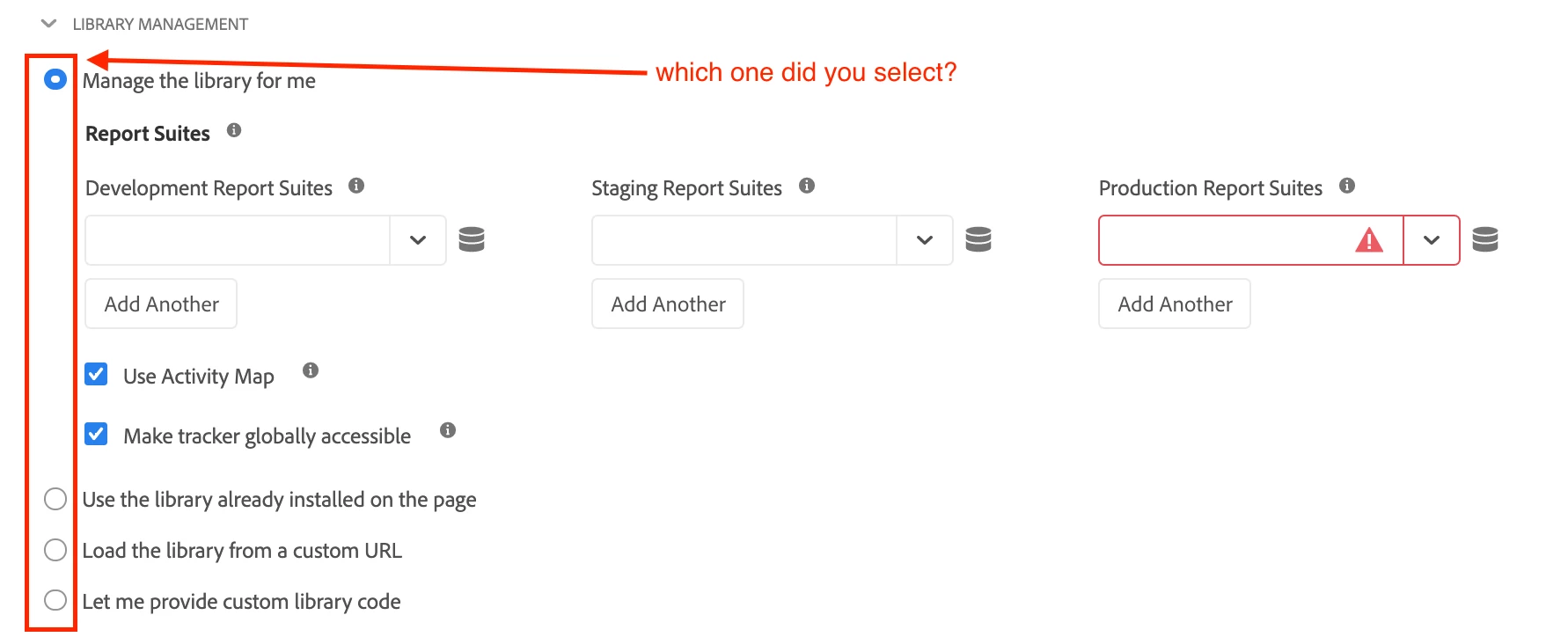The width and height of the screenshot is (1568, 637).
Task: Choose Load the library from a custom URL
Action: tap(55, 550)
